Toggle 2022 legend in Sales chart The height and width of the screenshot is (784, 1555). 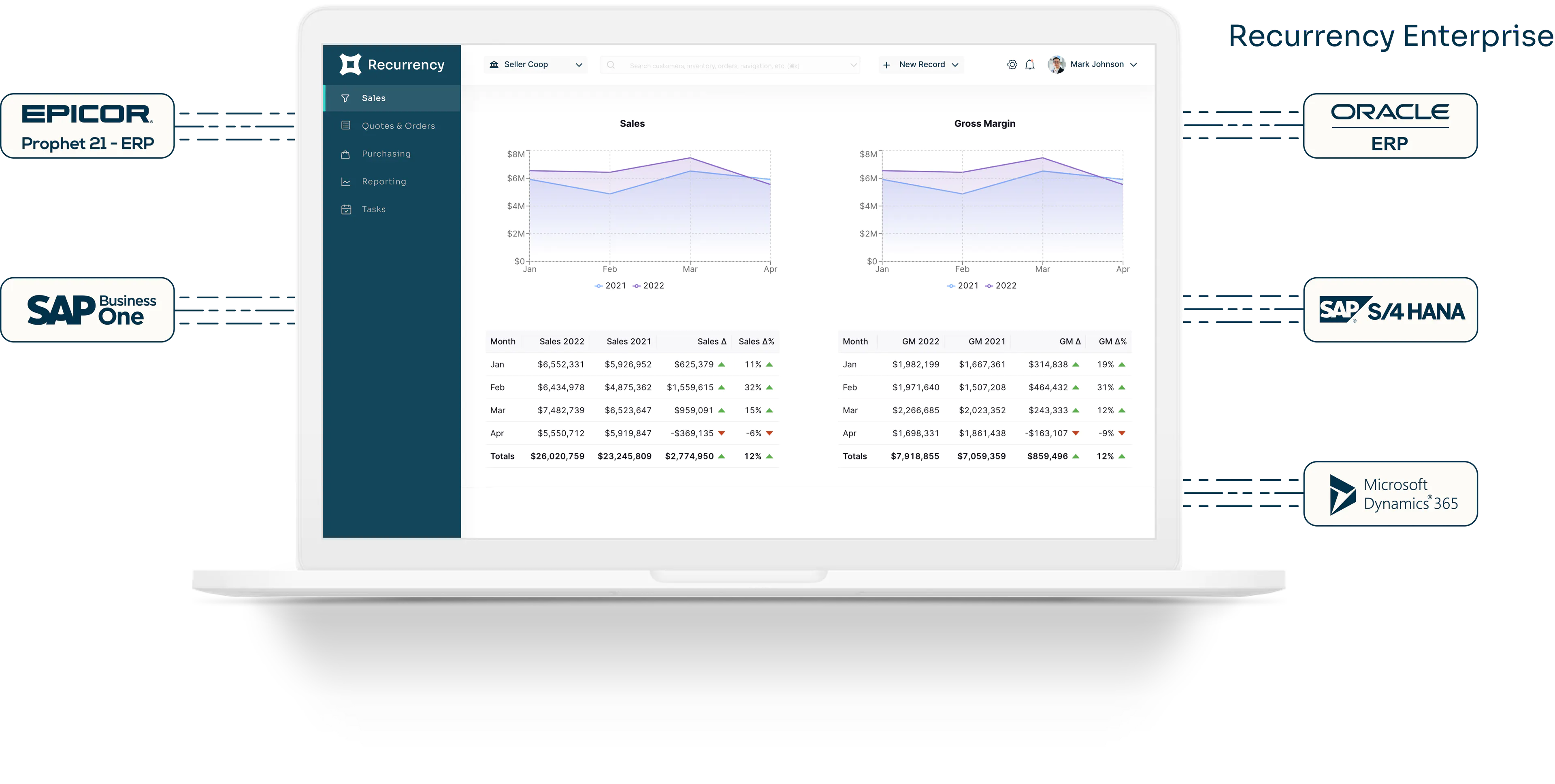click(x=648, y=285)
